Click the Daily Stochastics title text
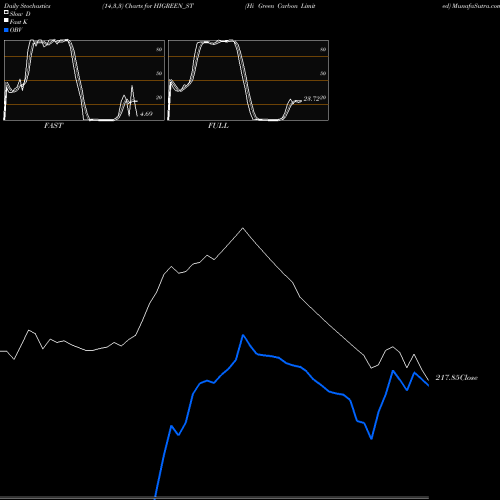500x500 pixels. [x=27, y=6]
